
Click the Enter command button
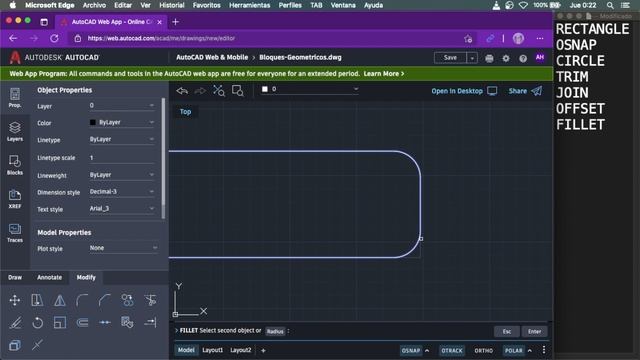click(x=534, y=331)
